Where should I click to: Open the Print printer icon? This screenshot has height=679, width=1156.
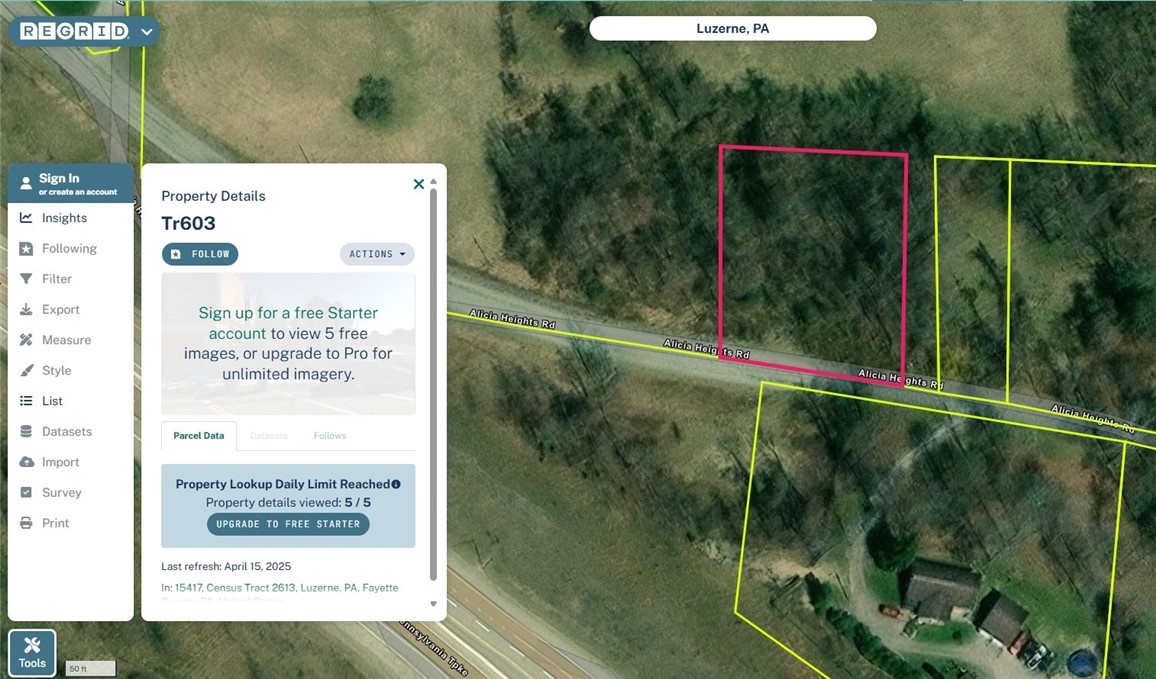tap(26, 523)
